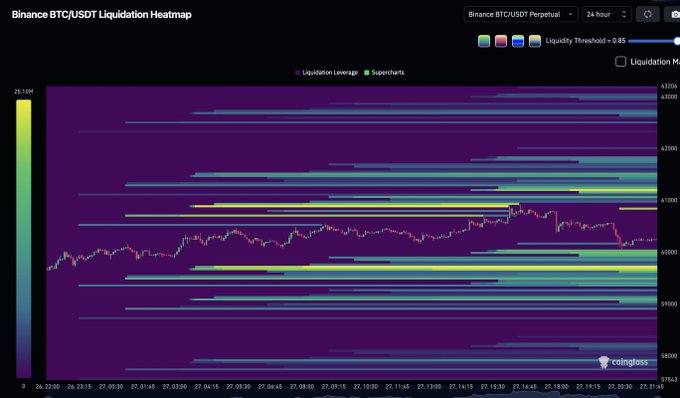This screenshot has width=680, height=398.
Task: Click the 27, 18:00 time axis label
Action: (556, 386)
